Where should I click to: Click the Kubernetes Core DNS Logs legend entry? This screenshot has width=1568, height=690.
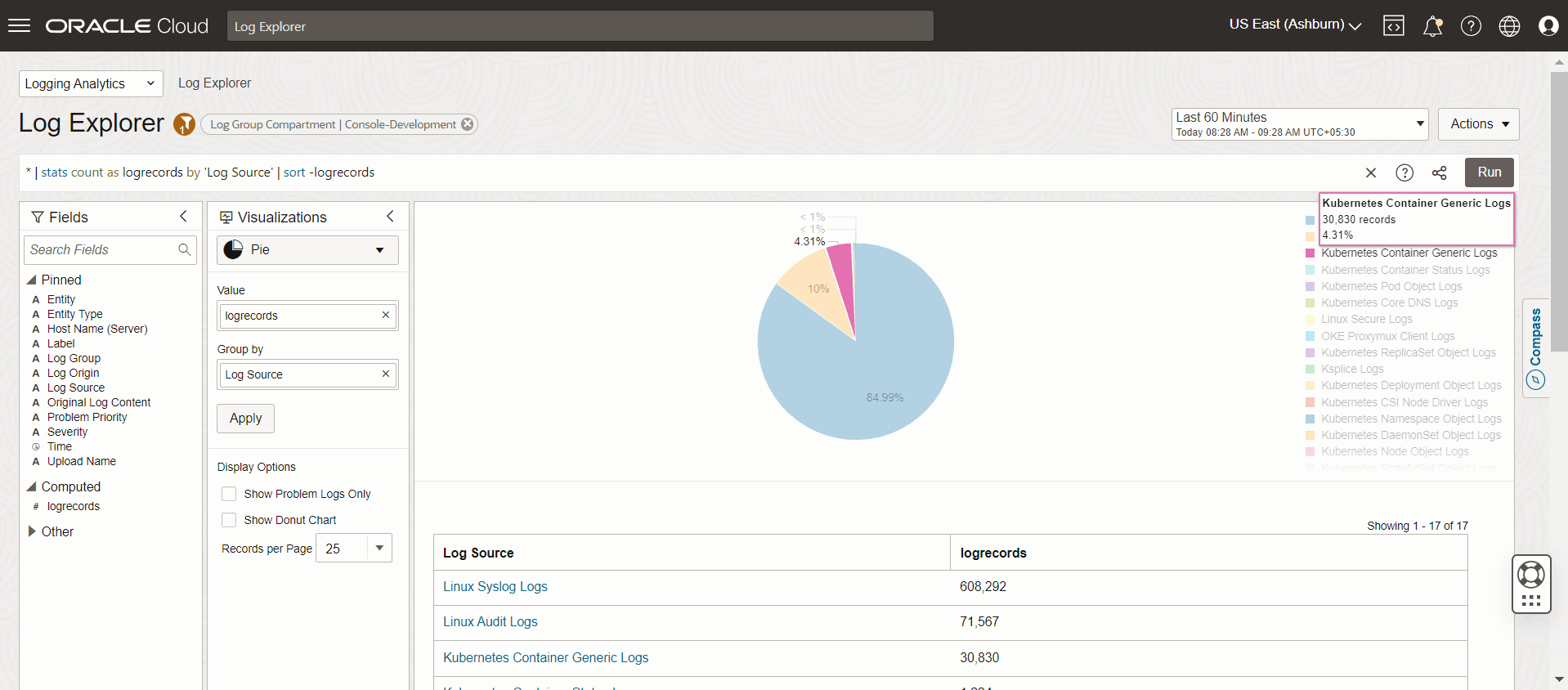1389,302
